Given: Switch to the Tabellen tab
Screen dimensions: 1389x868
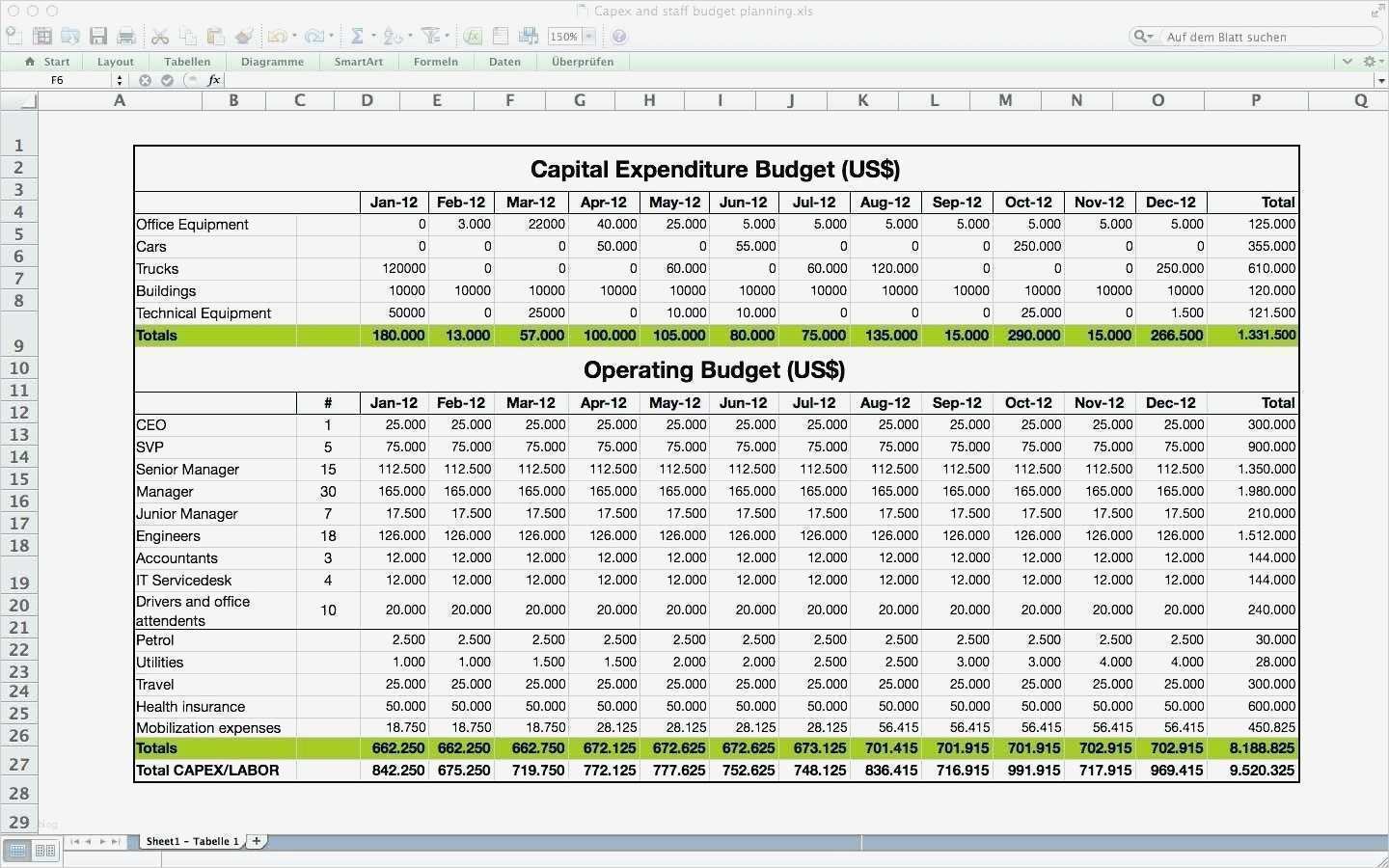Looking at the screenshot, I should (187, 62).
